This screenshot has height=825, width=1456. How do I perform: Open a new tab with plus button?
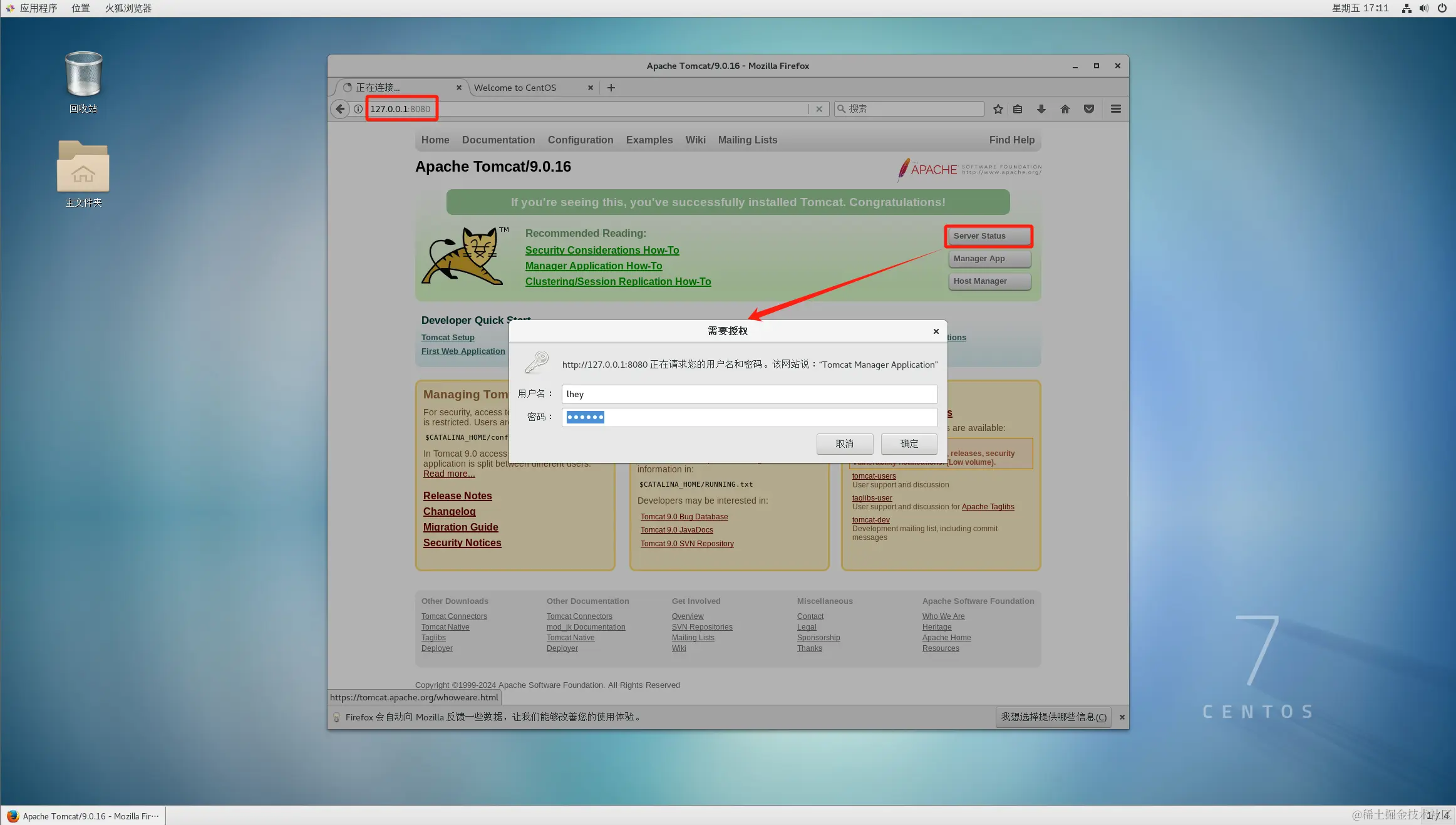(611, 88)
